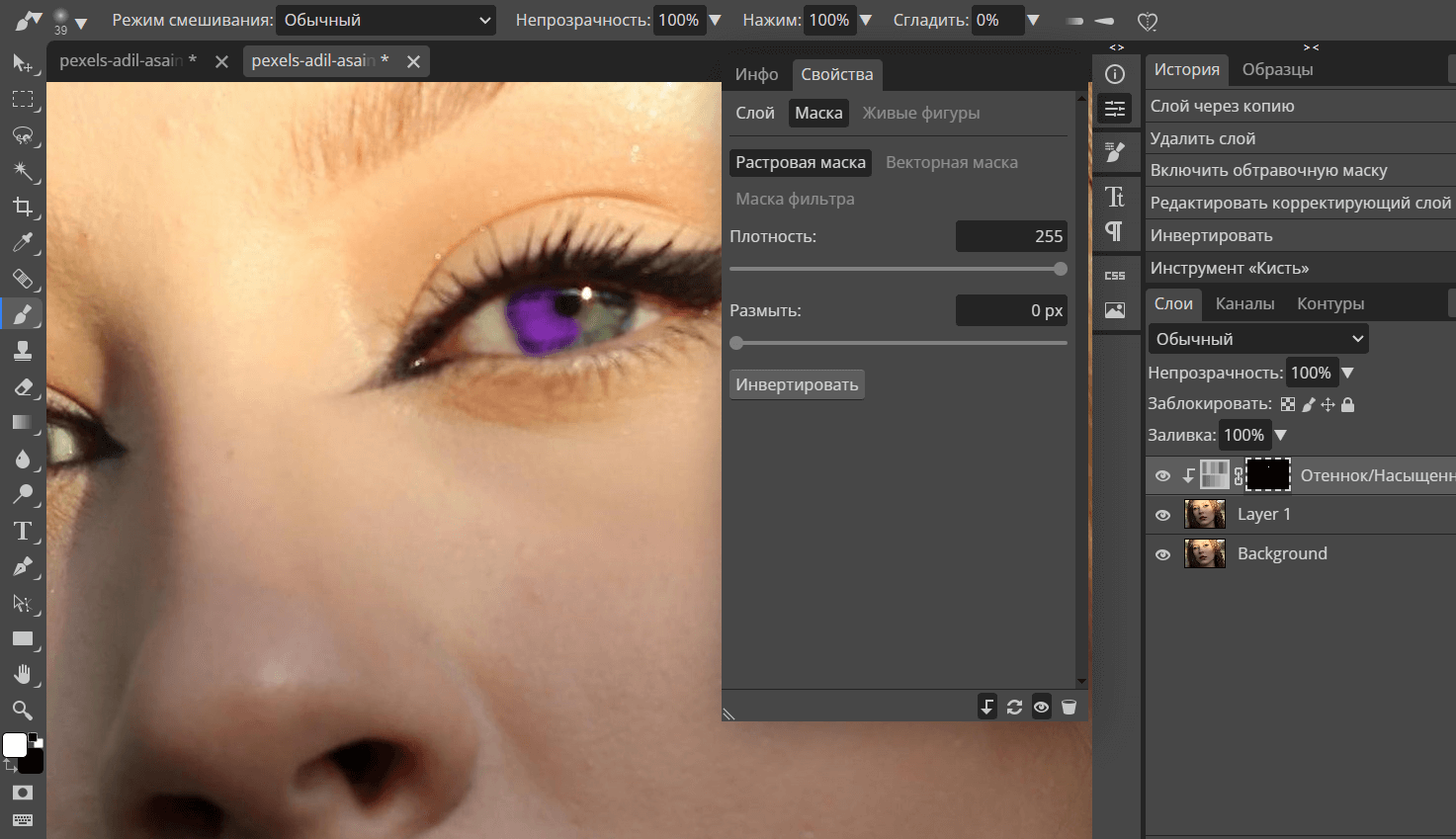Select the Zoom tool
Image resolution: width=1456 pixels, height=839 pixels.
[x=22, y=710]
